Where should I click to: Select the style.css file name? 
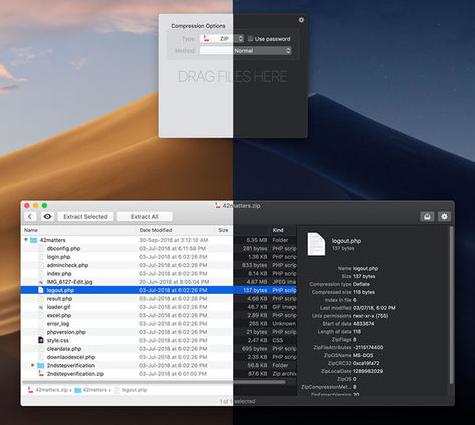click(x=58, y=340)
